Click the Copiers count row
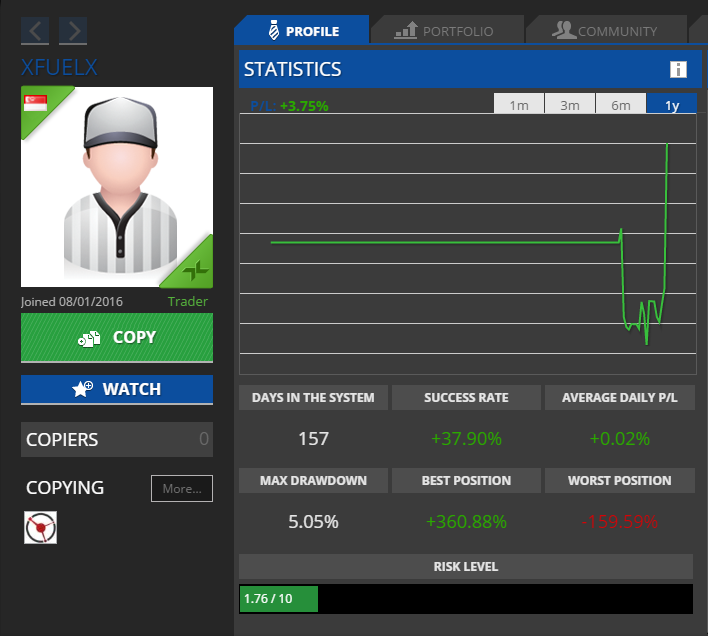Screen dimensions: 708x636 click(x=116, y=439)
